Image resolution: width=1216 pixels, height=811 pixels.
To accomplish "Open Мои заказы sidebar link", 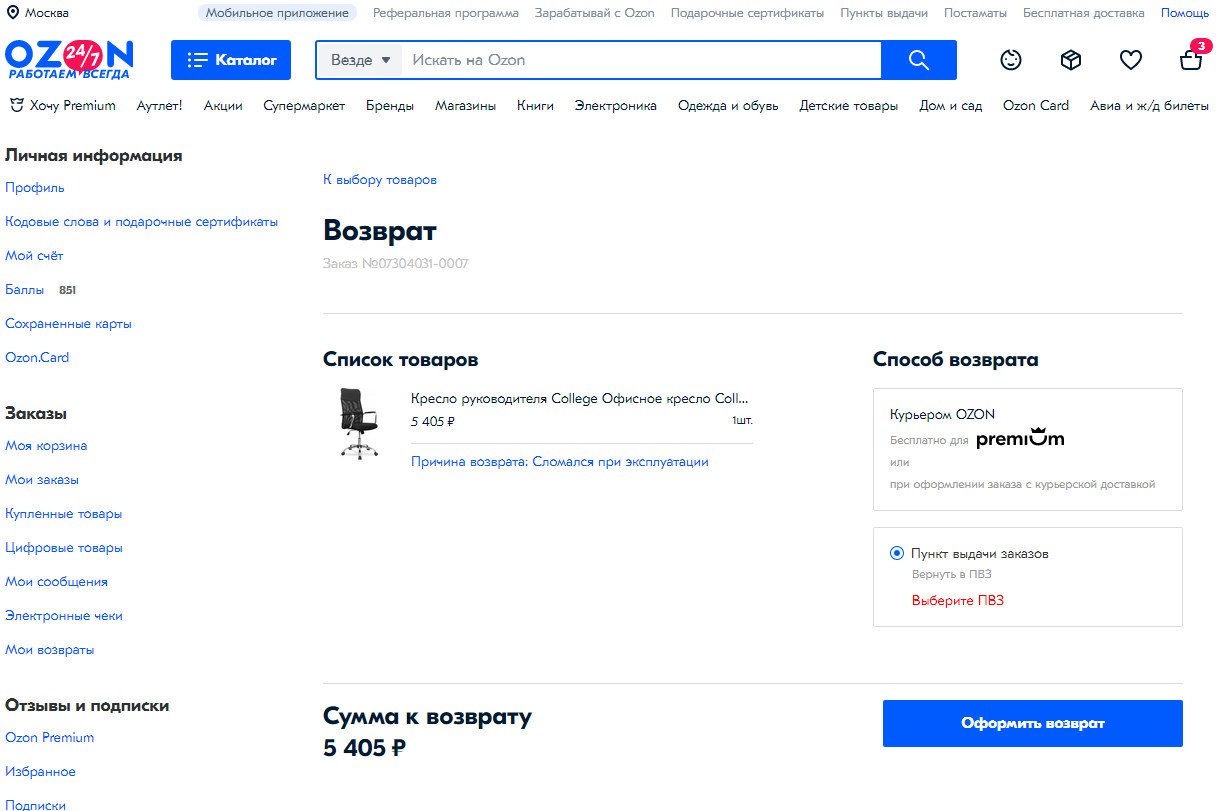I will (x=42, y=480).
